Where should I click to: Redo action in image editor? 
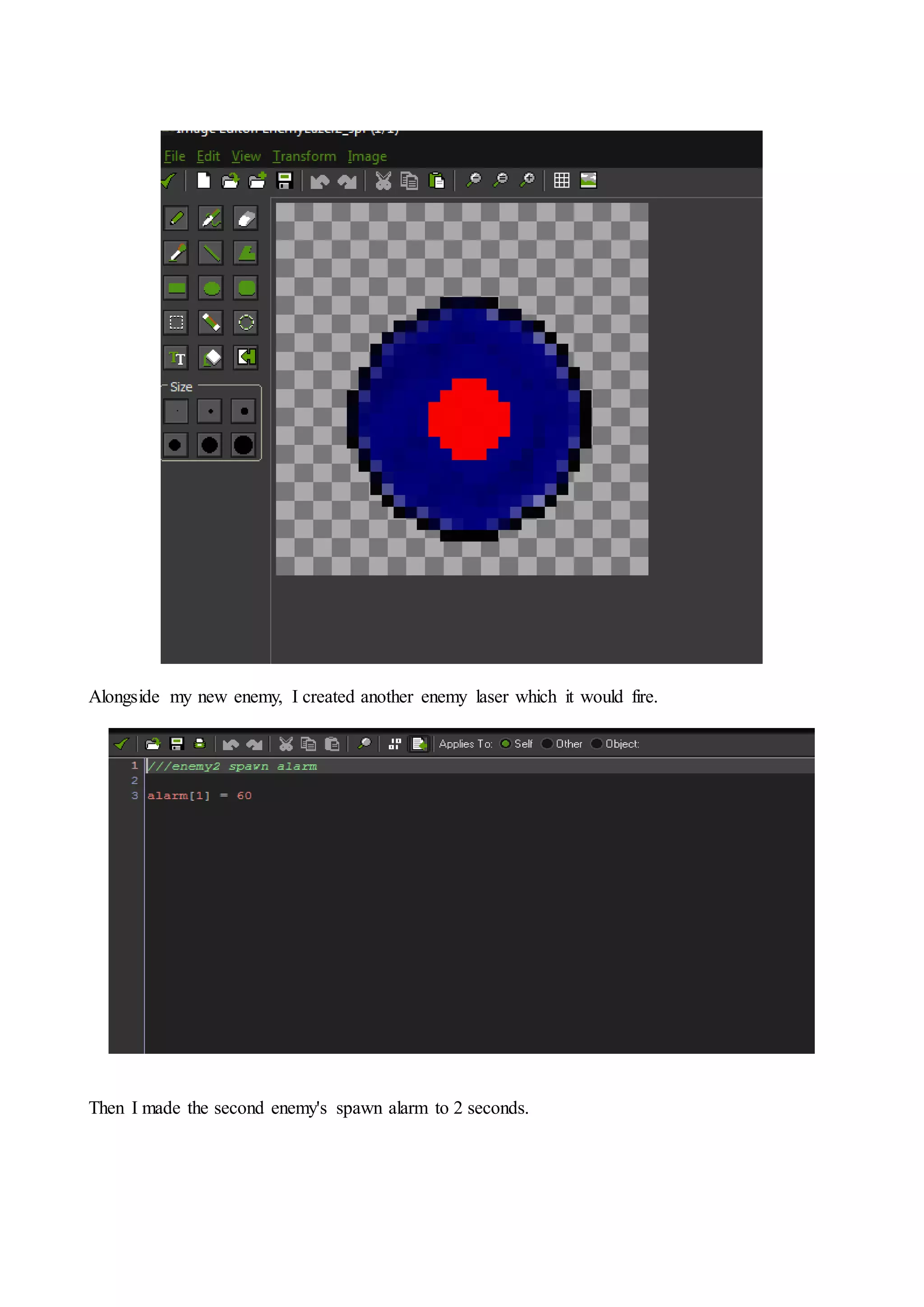(347, 181)
